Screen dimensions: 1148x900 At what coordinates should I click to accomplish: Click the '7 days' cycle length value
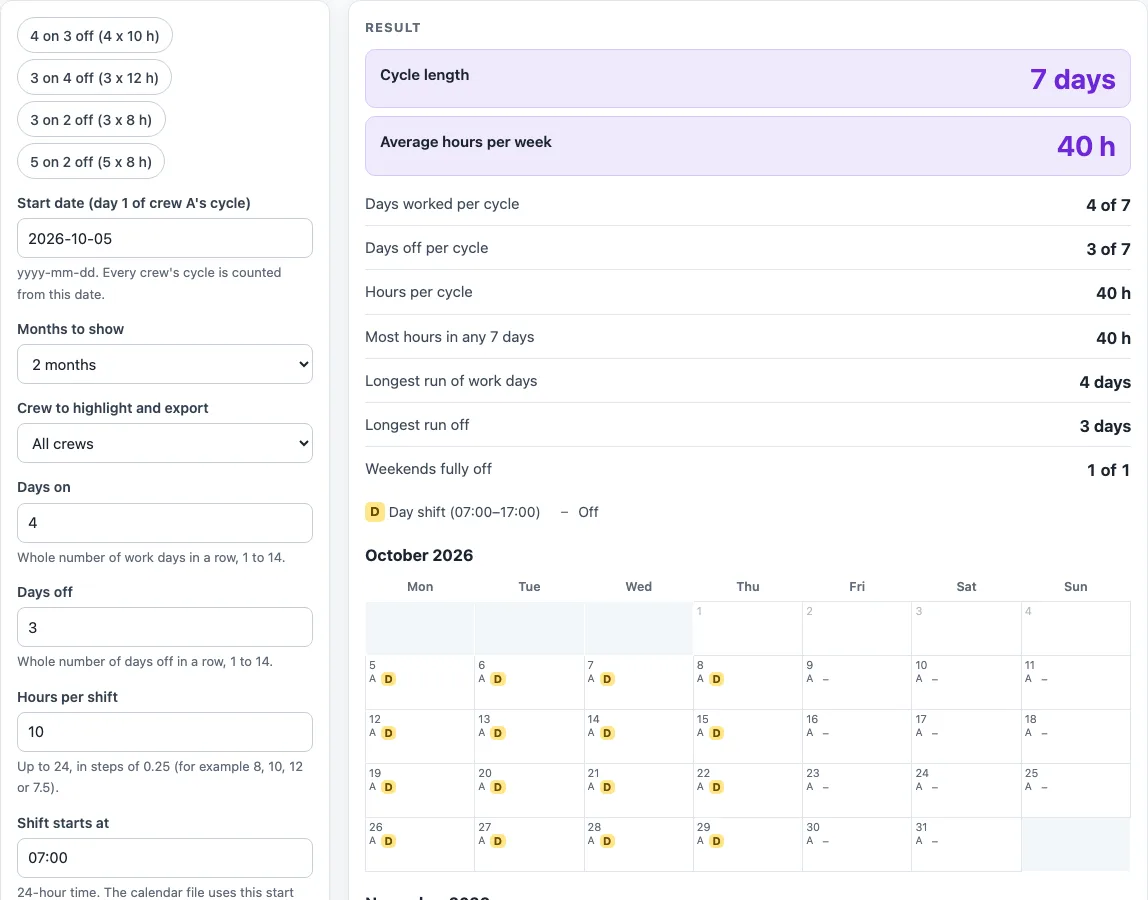(x=1073, y=78)
